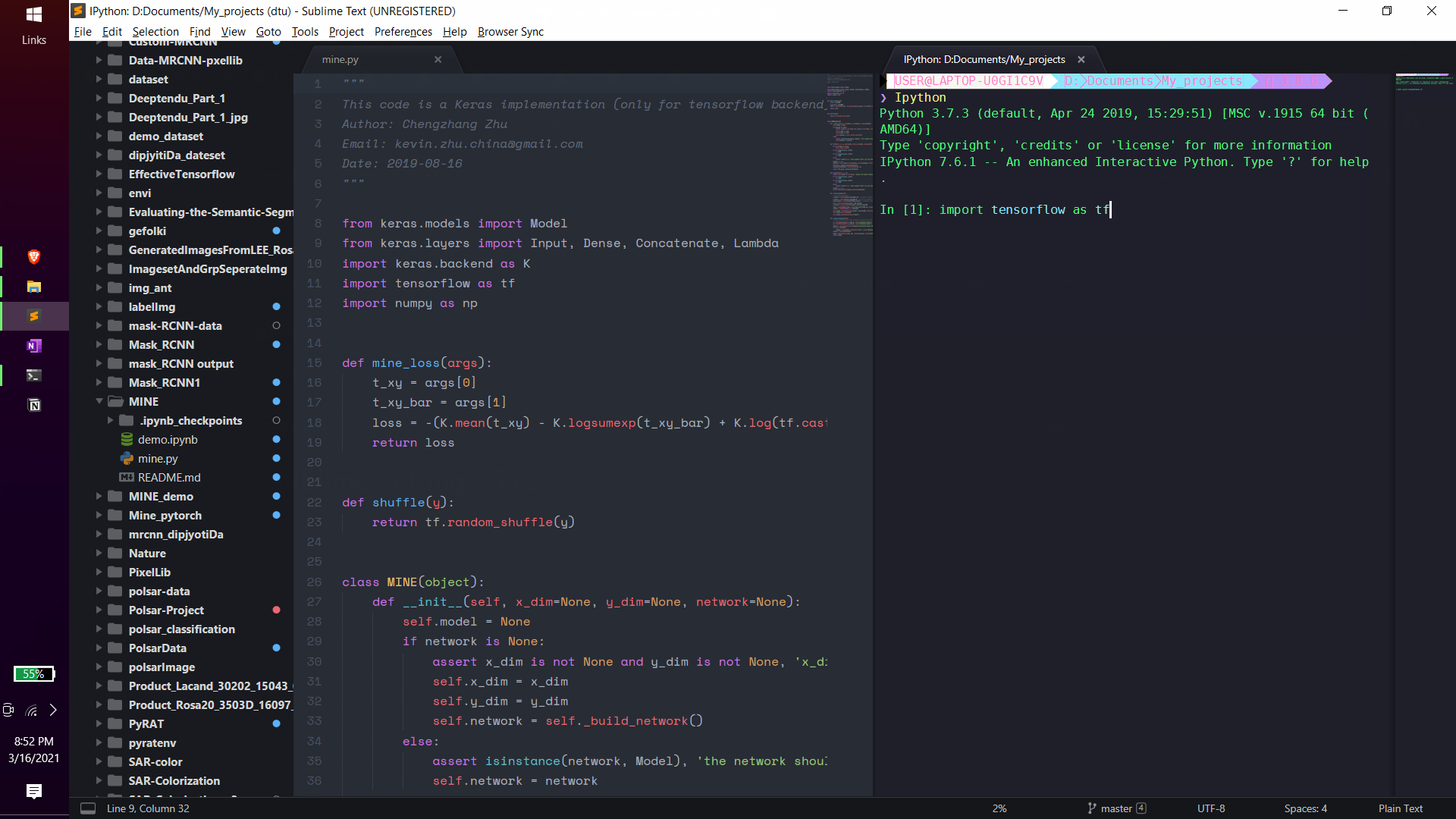Click the git master branch icon
This screenshot has height=819, width=1456.
(1092, 808)
